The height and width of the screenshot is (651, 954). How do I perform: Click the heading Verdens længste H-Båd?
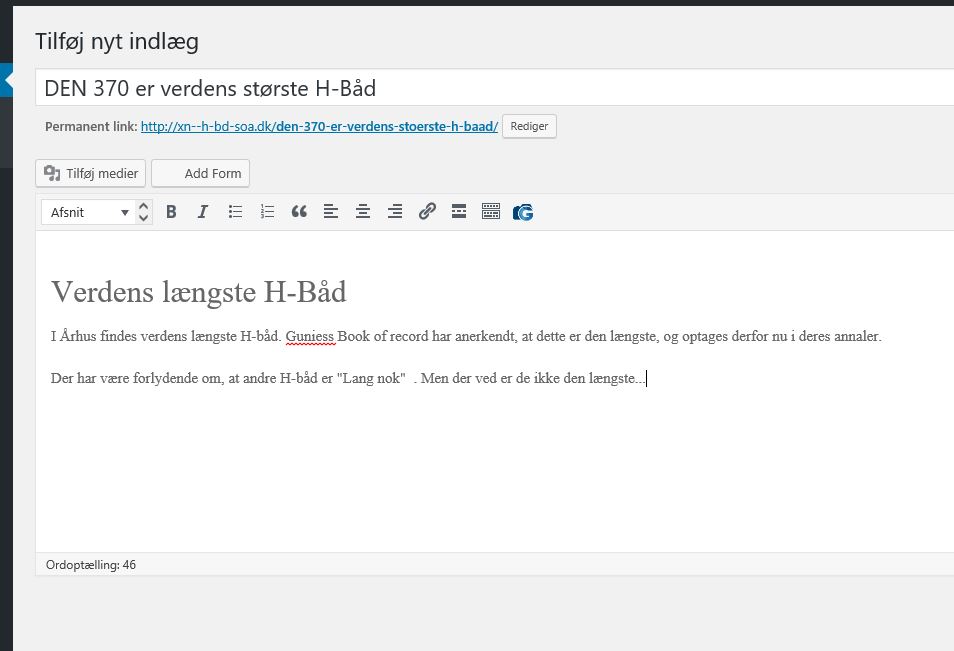(x=198, y=291)
